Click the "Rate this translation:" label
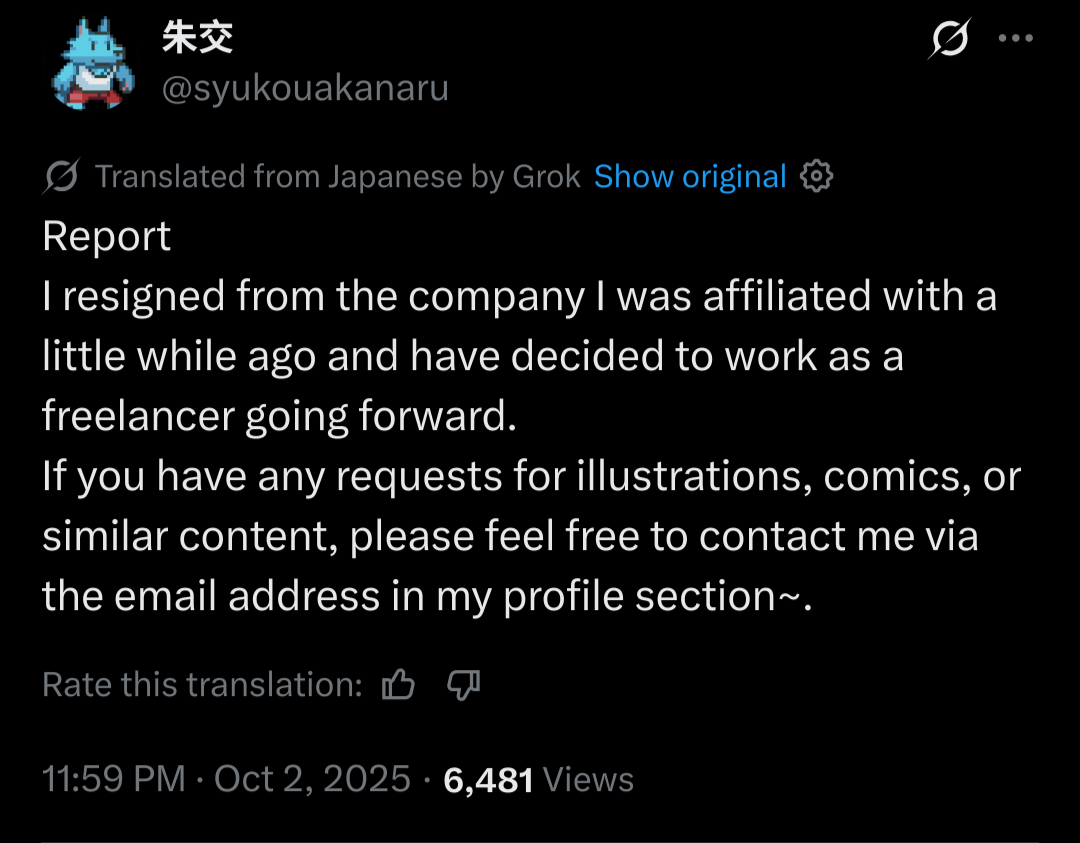This screenshot has height=843, width=1080. point(202,685)
